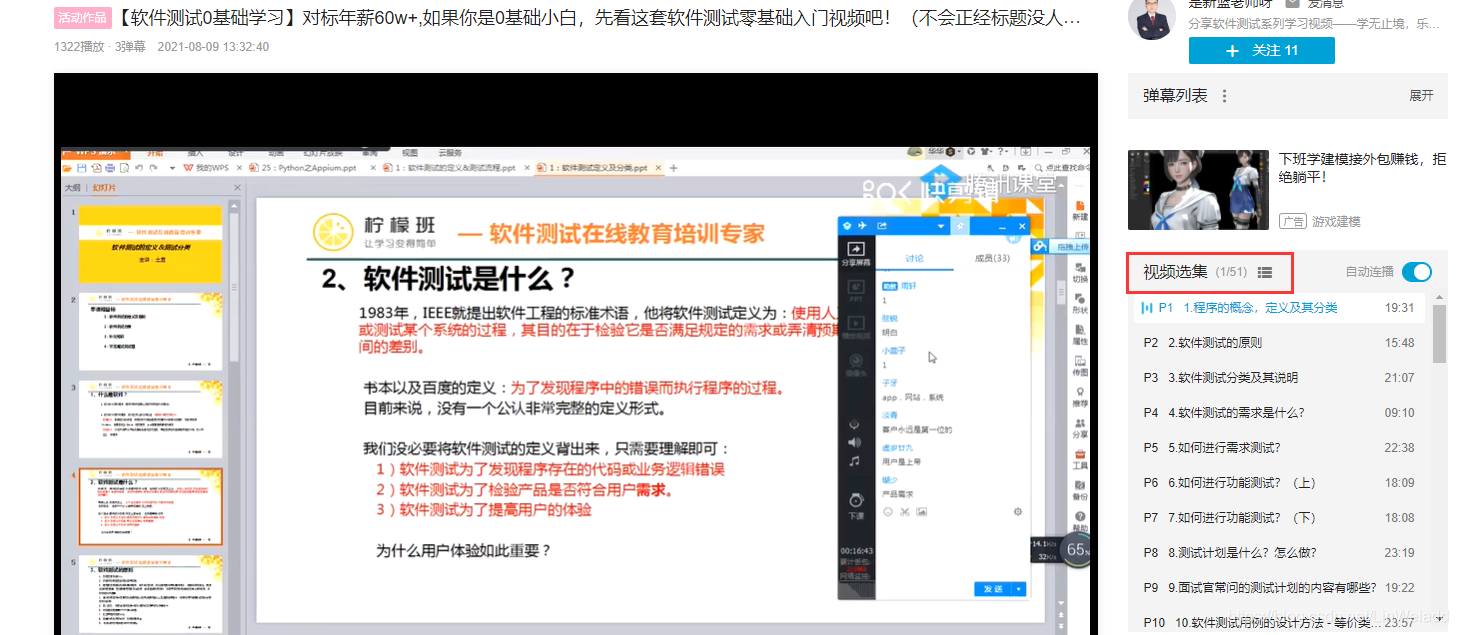Viewport: 1458px width, 635px height.
Task: Click the microphone icon in the classroom panel
Action: 854,423
